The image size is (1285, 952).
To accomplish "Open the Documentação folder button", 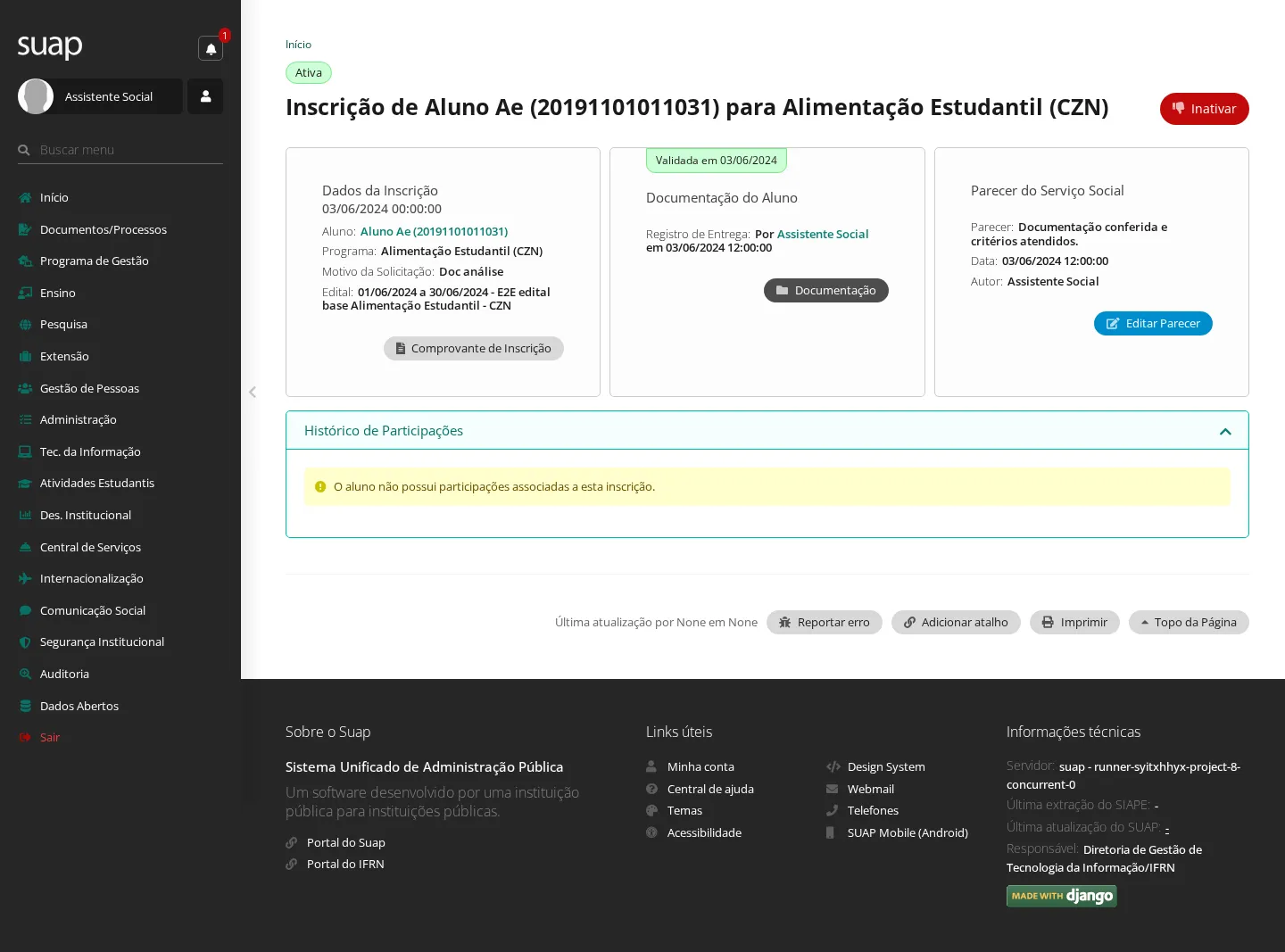I will [x=826, y=290].
